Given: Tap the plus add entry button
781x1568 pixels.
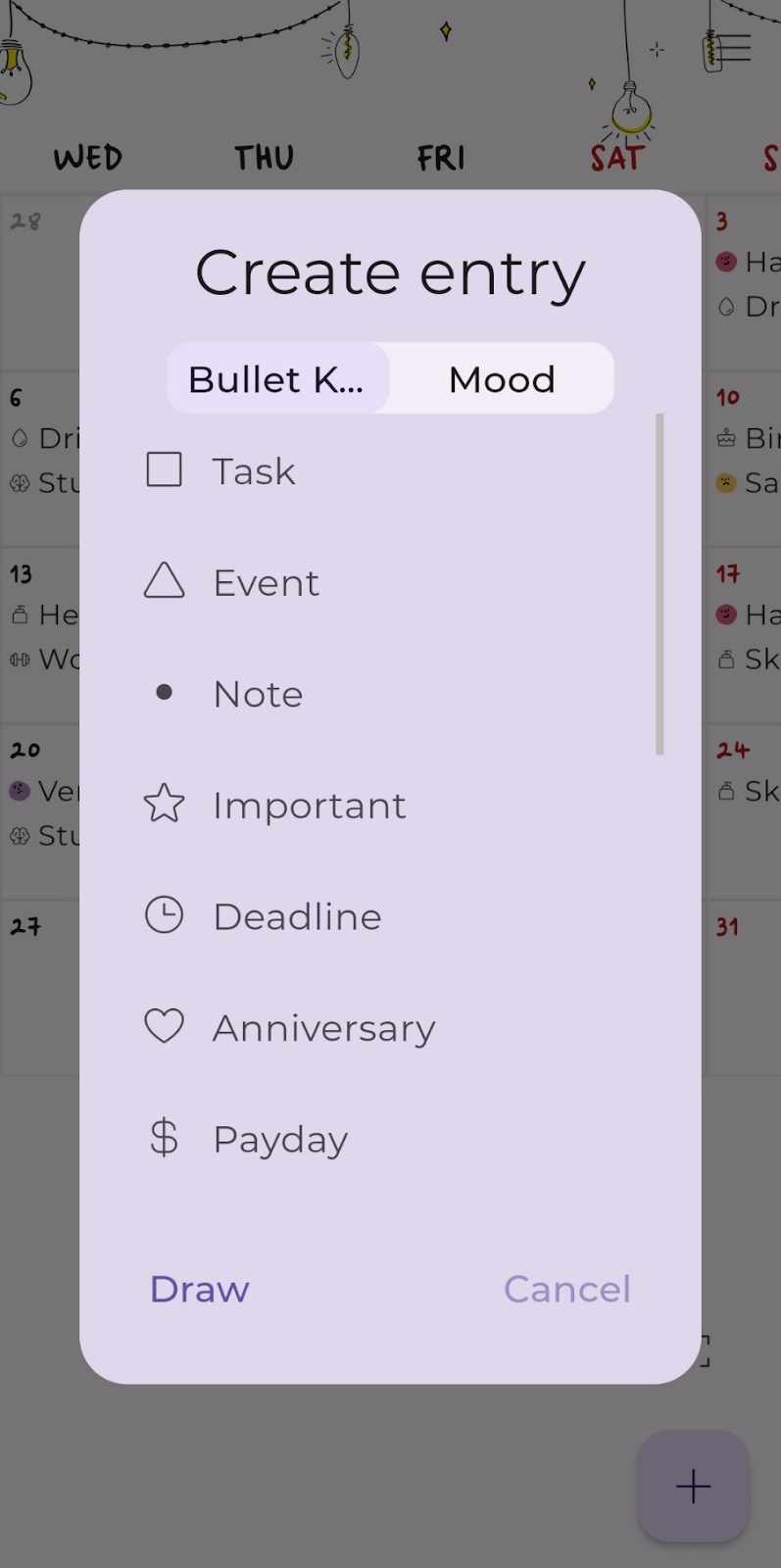Looking at the screenshot, I should point(693,1487).
